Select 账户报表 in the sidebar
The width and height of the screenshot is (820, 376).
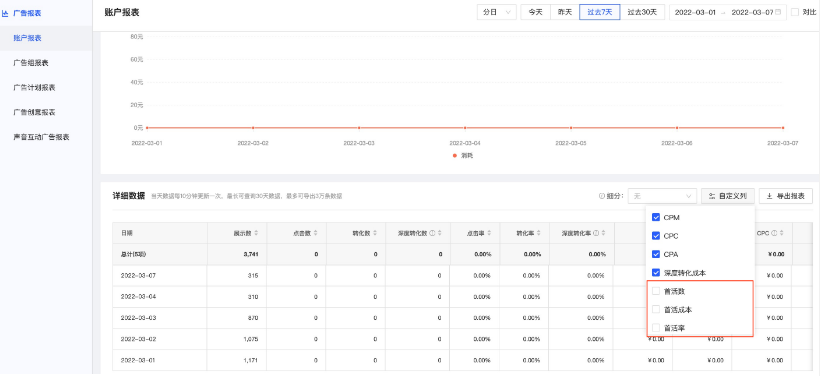(46, 38)
